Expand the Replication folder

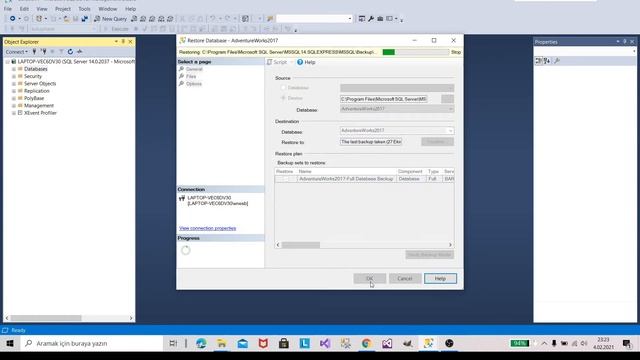click(x=13, y=91)
